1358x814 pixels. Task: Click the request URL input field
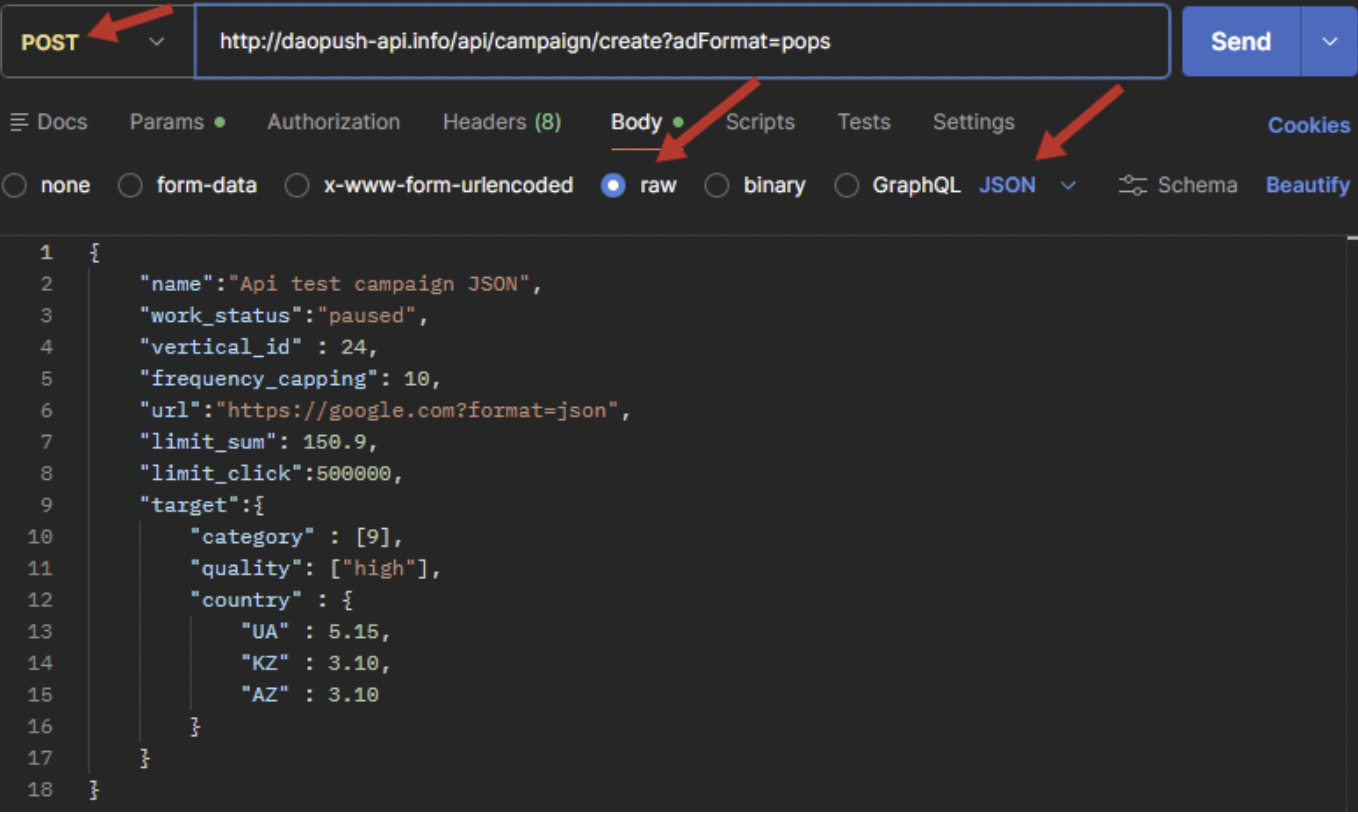[x=680, y=42]
